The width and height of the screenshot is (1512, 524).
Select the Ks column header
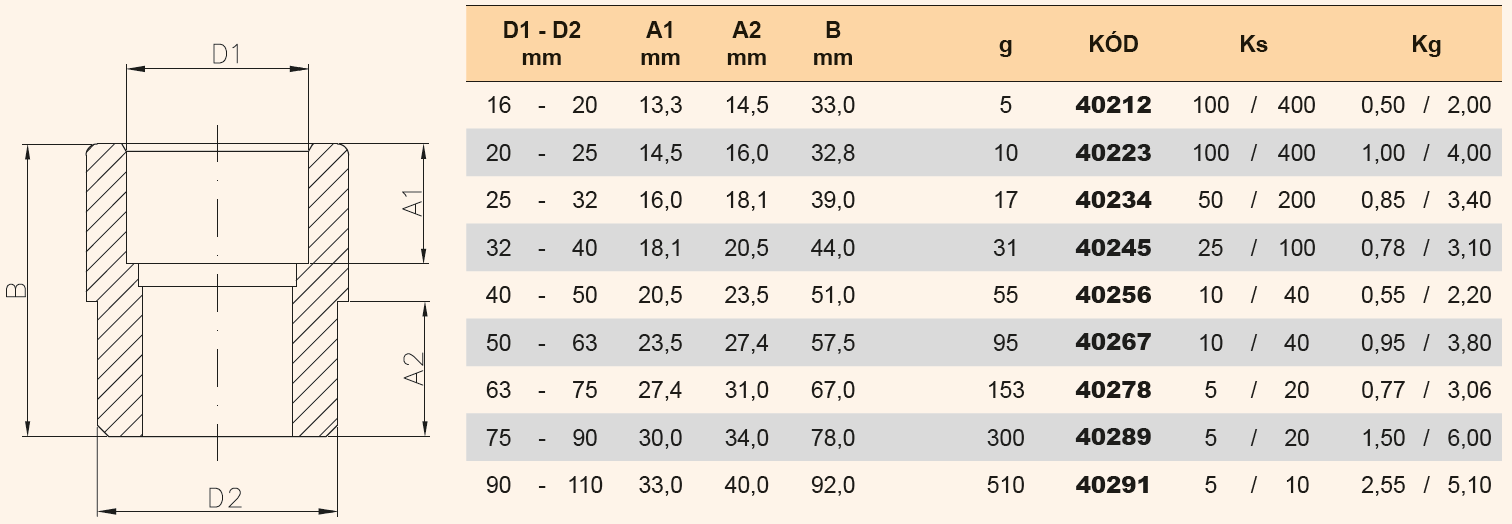coord(1253,45)
